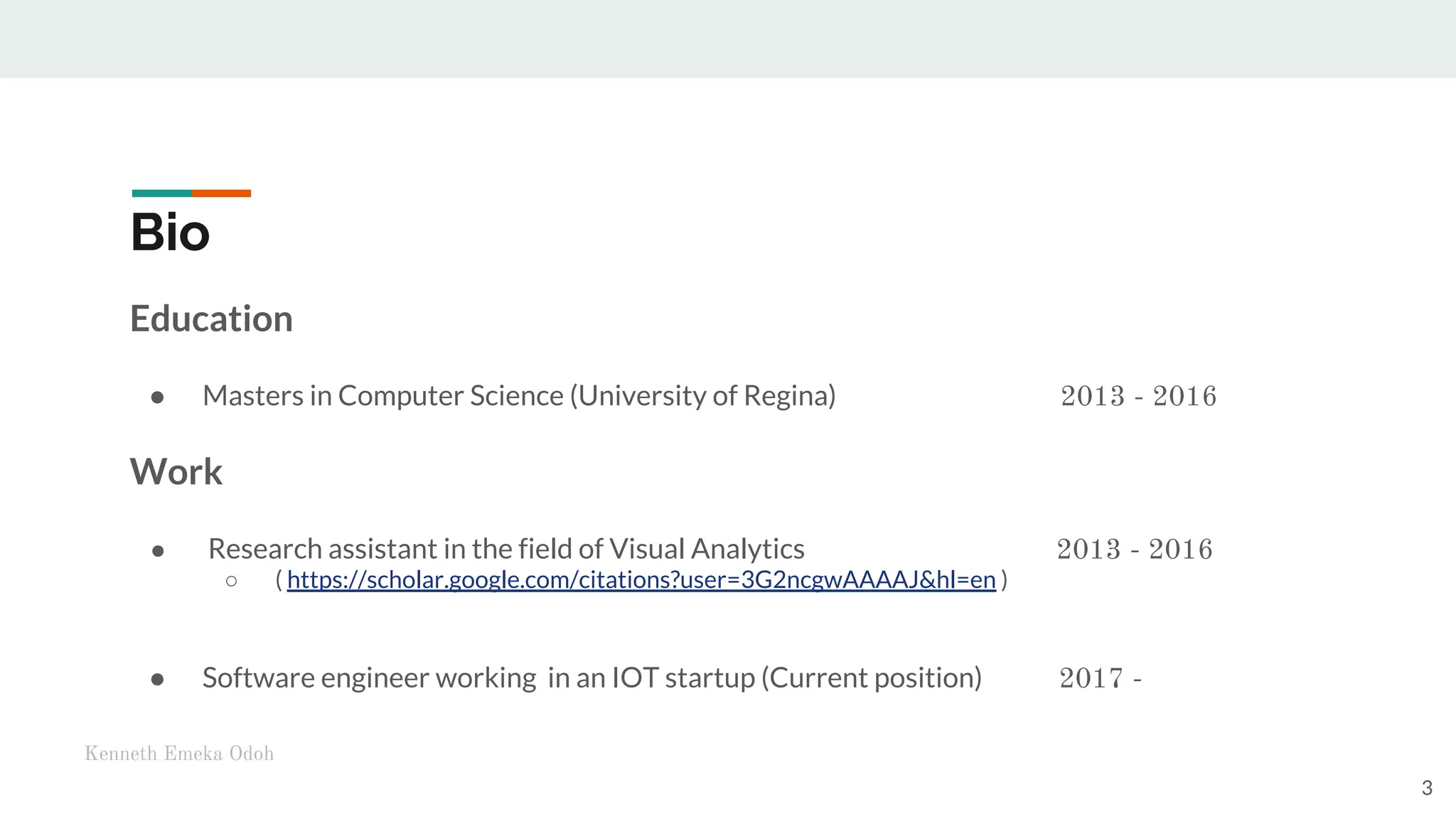Click the Software engineer IOT startup line

(591, 678)
